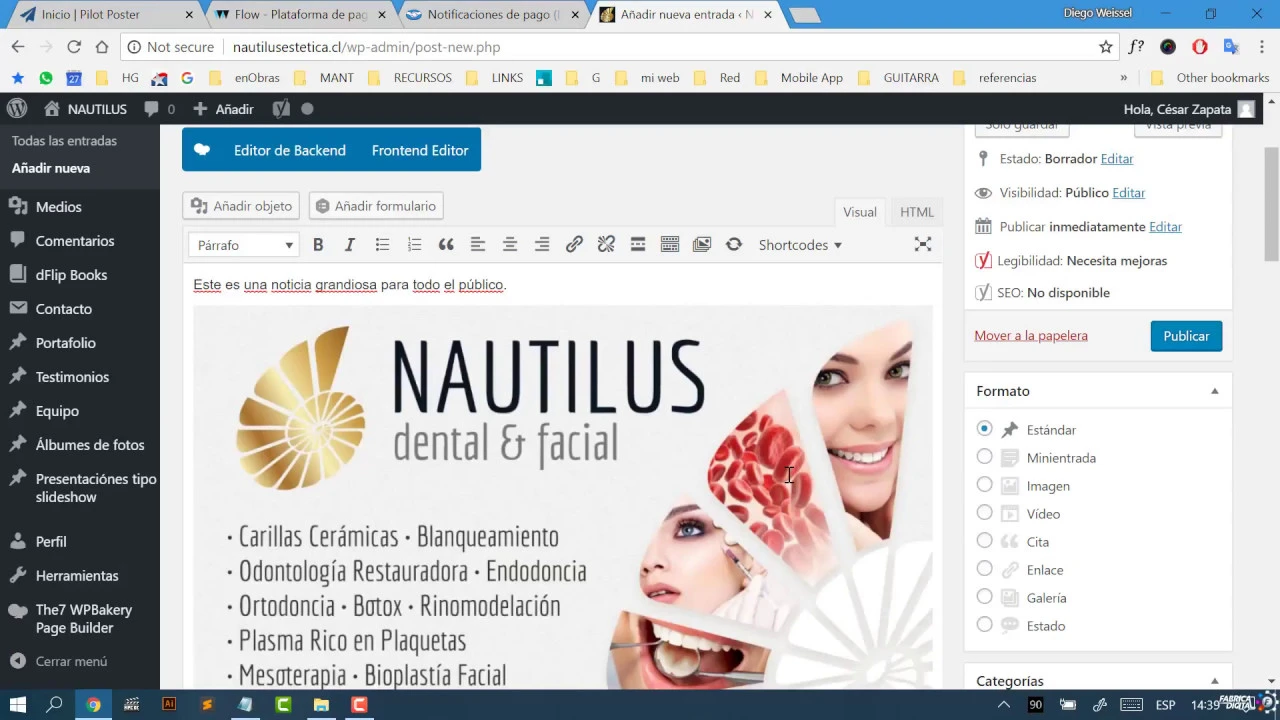
Task: Open the Frontend Editor
Action: tap(420, 150)
